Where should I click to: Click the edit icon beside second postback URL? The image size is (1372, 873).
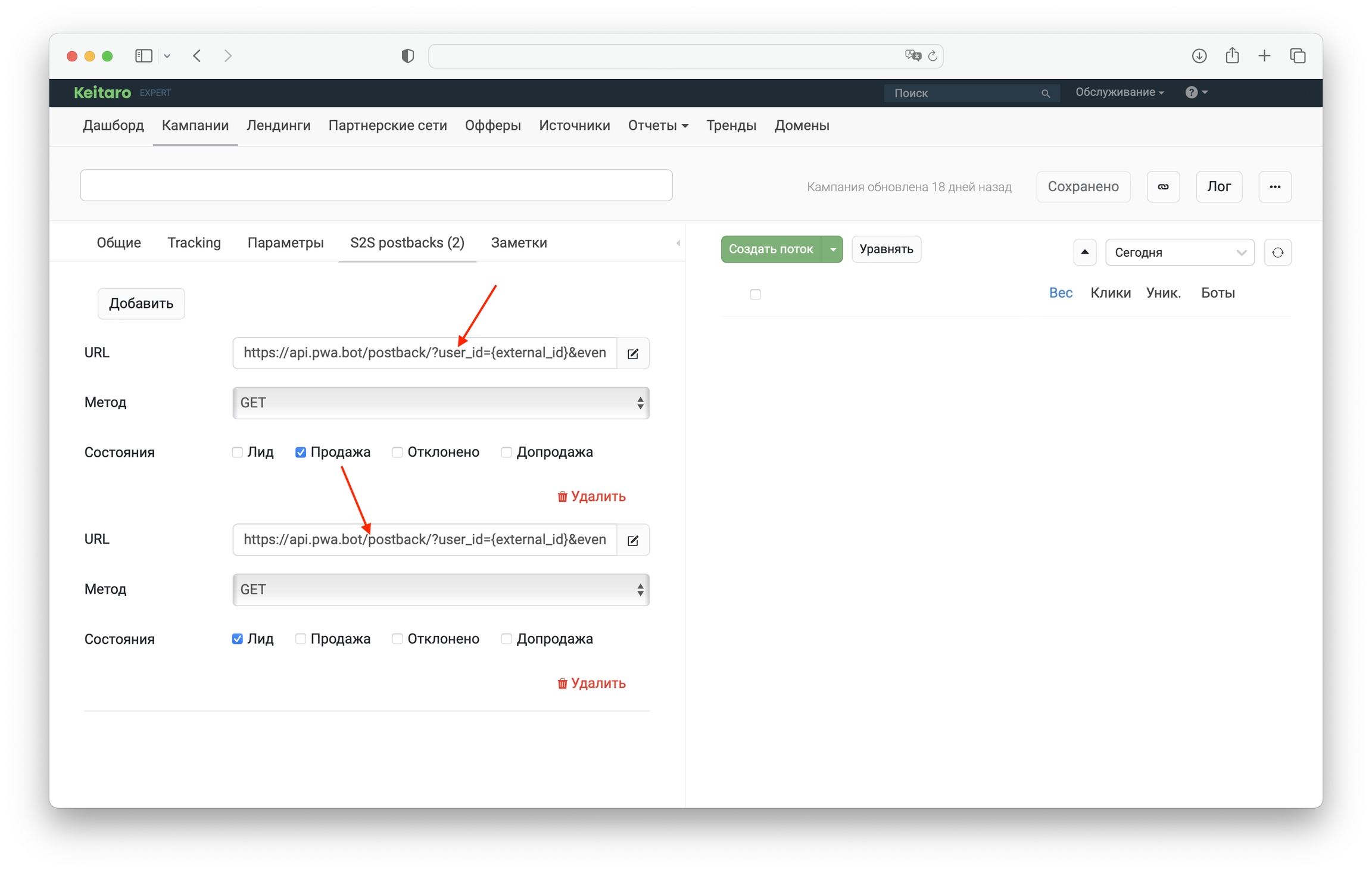(x=633, y=540)
